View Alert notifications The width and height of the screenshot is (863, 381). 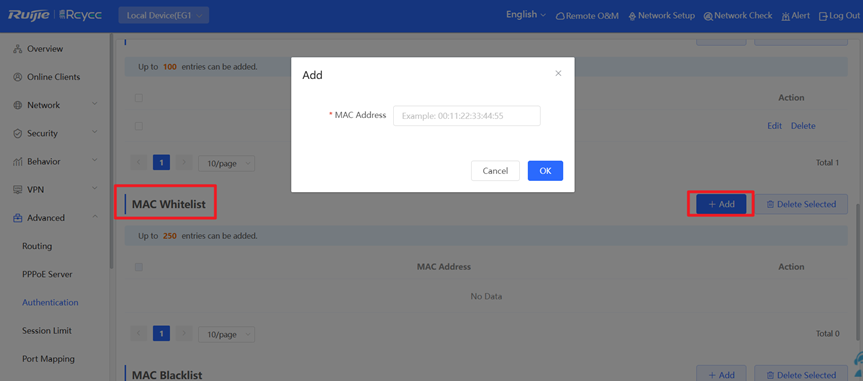(x=795, y=16)
